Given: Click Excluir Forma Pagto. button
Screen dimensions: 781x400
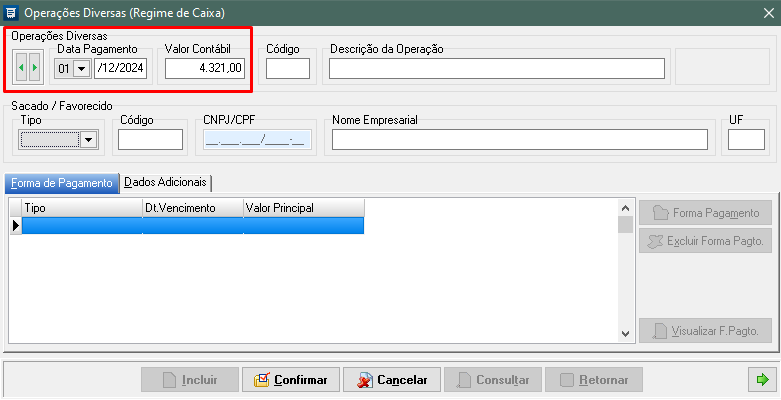Looking at the screenshot, I should [x=705, y=241].
